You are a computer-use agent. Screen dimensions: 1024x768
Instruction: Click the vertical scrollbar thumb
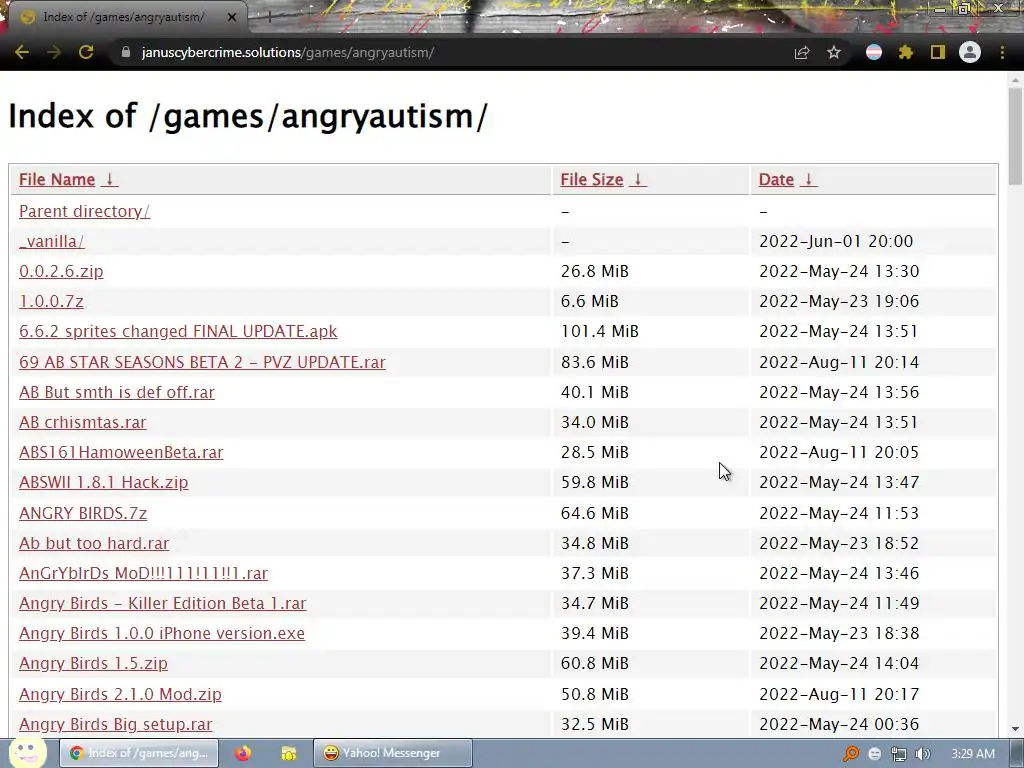tap(1015, 136)
